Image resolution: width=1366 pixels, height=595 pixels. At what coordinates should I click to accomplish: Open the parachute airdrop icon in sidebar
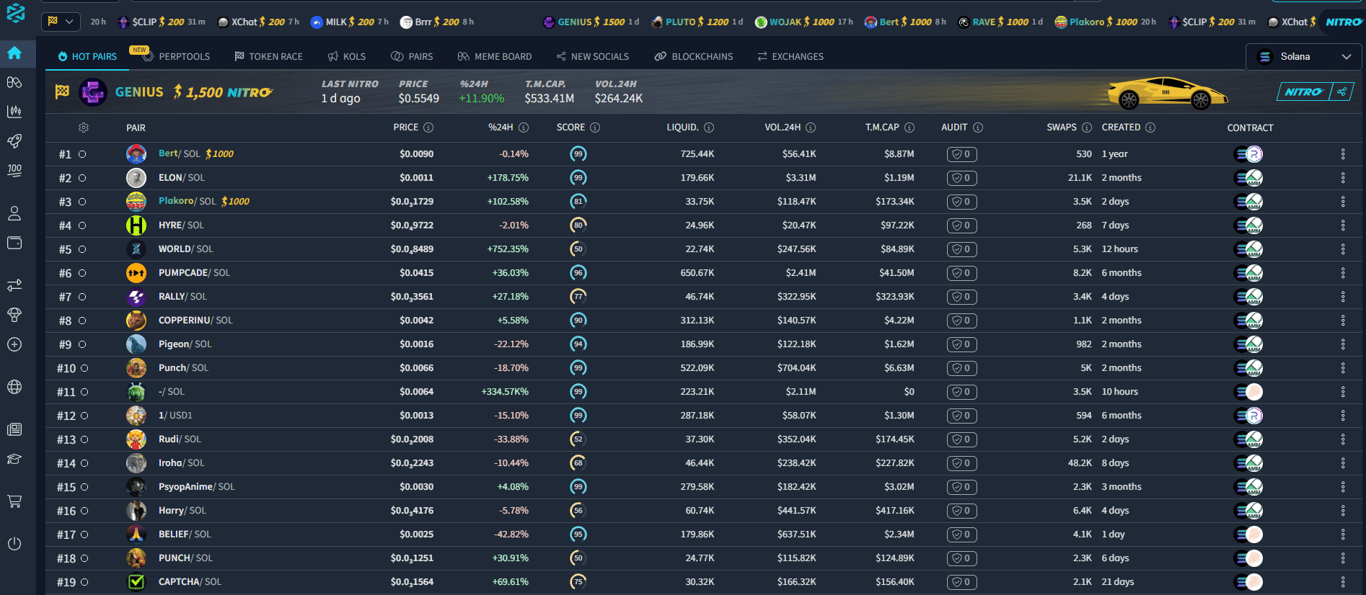coord(14,314)
